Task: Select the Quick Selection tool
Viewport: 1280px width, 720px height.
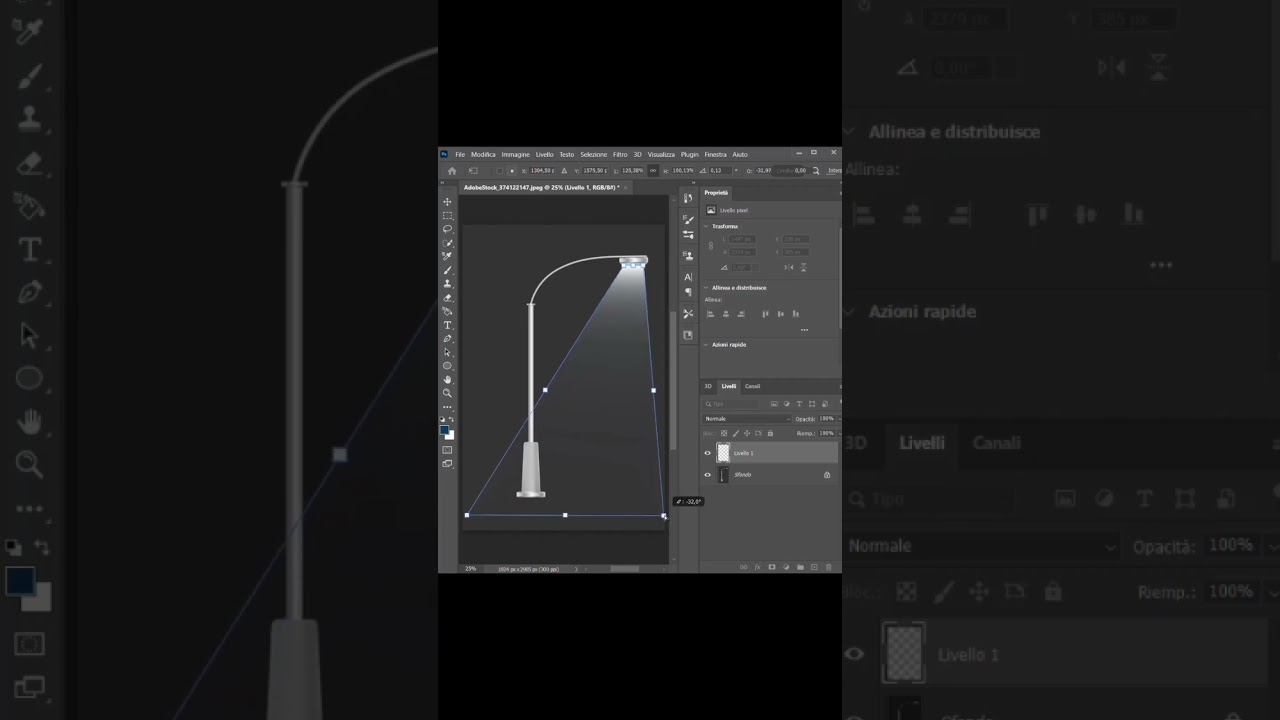Action: [447, 243]
